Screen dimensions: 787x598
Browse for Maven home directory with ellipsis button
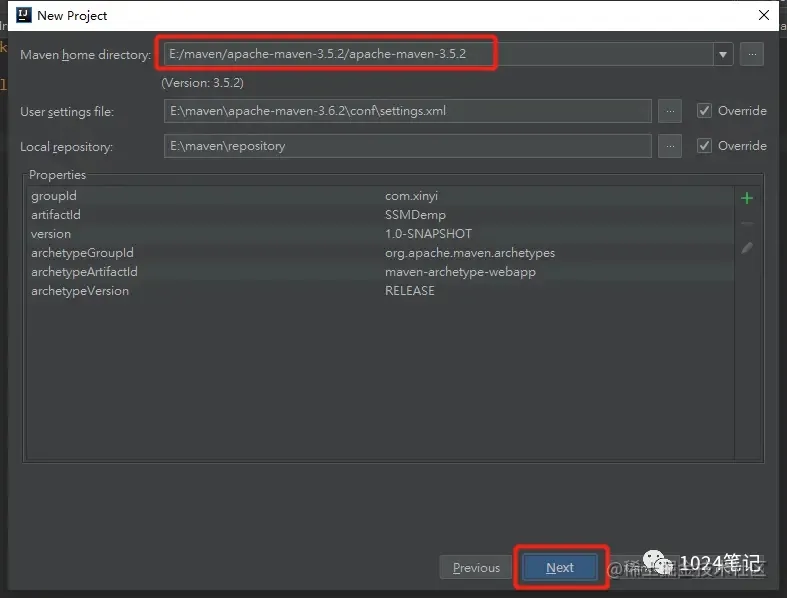(x=751, y=54)
